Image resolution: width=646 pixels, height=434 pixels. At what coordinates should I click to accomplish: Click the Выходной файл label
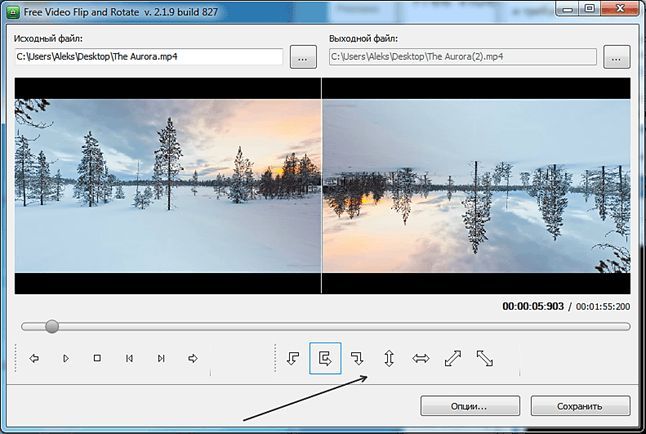[363, 38]
